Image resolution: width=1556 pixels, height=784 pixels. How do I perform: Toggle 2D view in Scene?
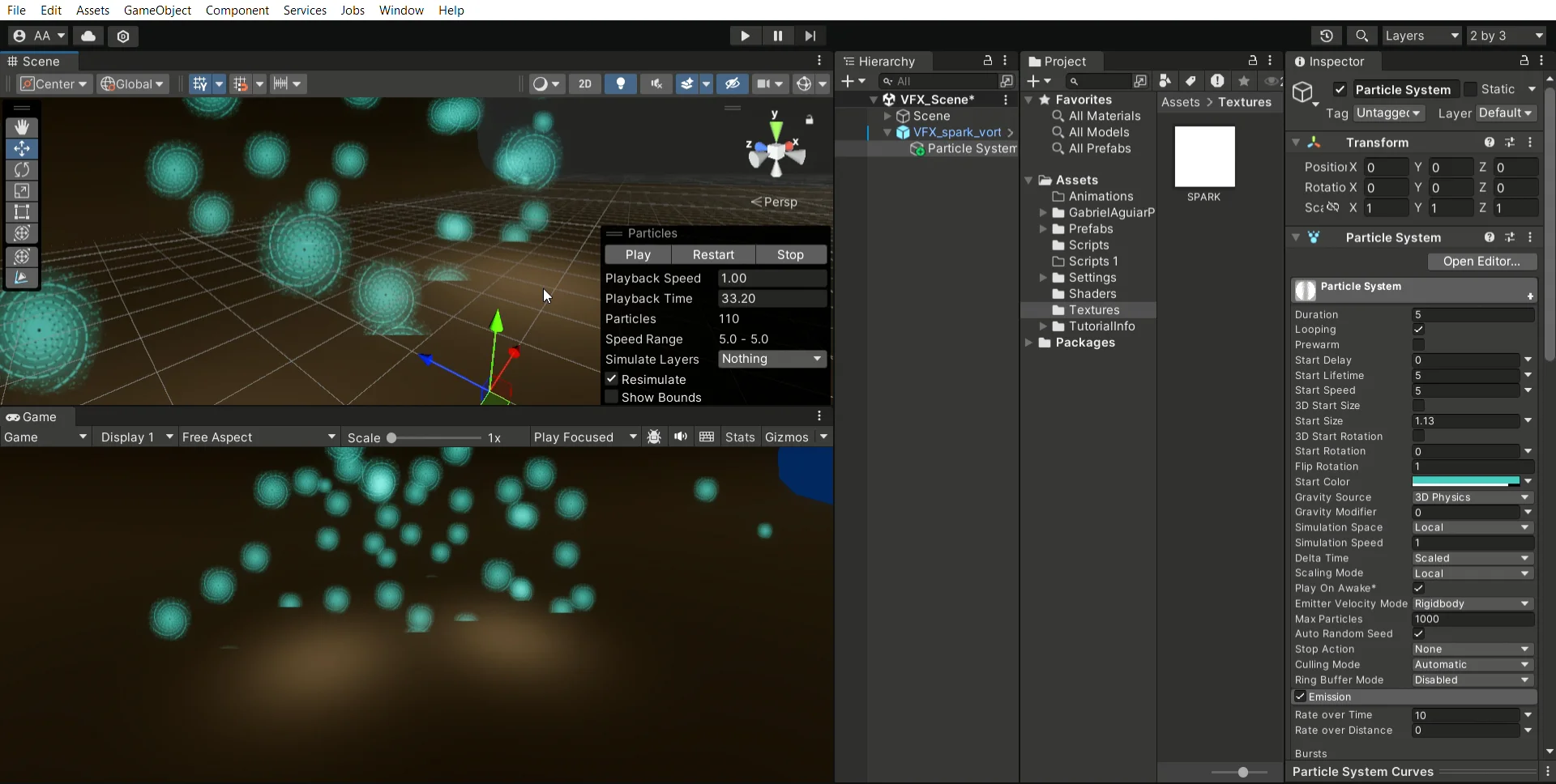tap(585, 83)
